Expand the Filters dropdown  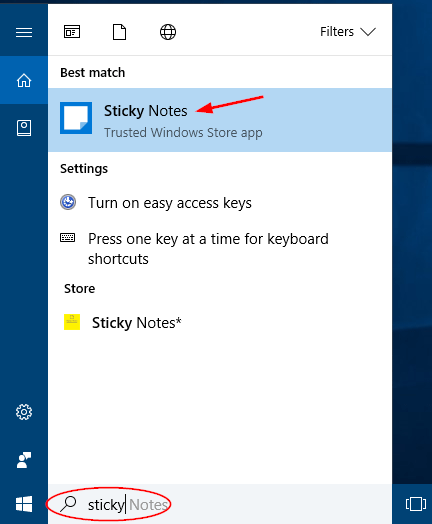coord(348,32)
